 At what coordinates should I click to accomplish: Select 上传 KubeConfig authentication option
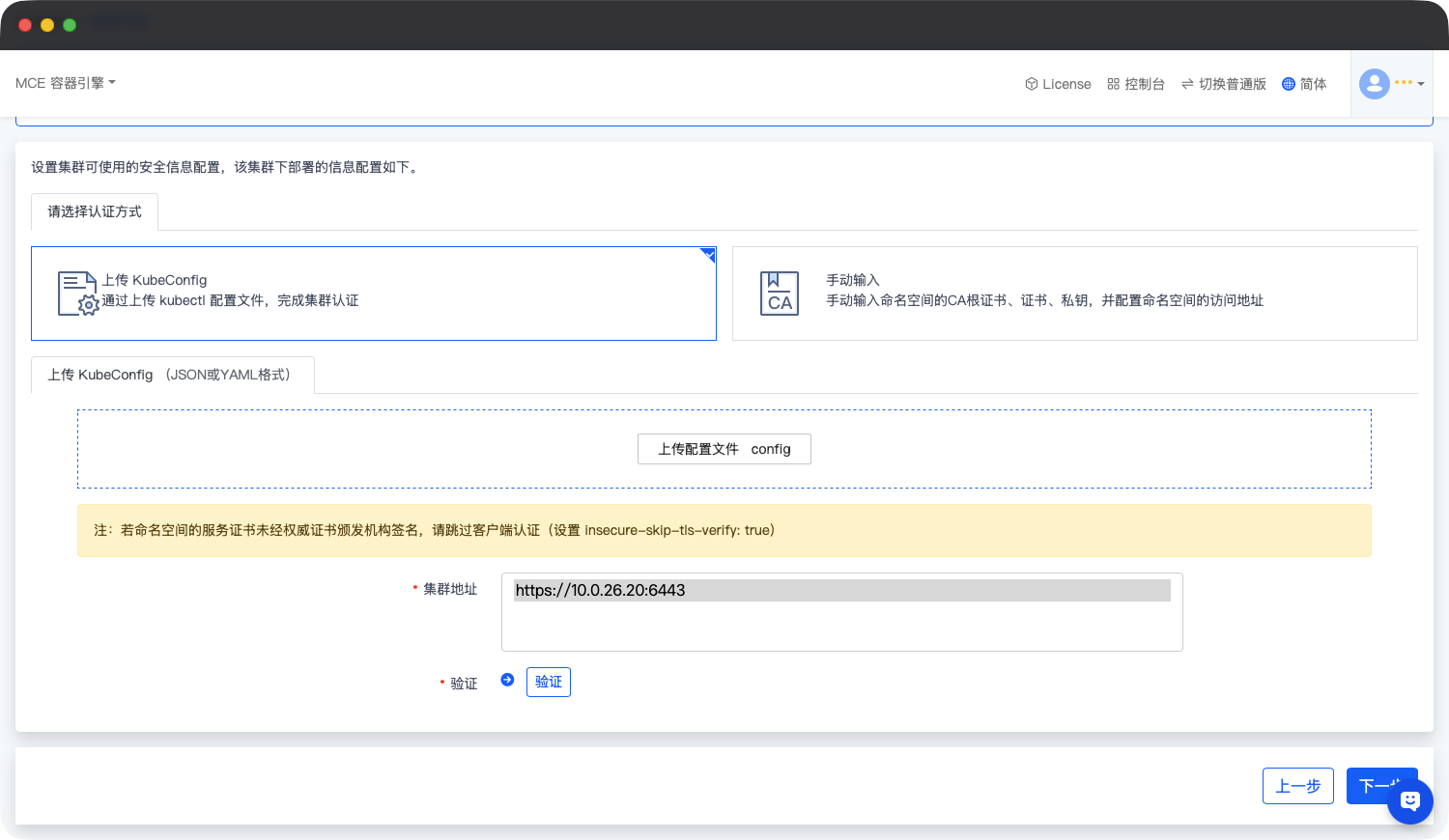tap(373, 294)
